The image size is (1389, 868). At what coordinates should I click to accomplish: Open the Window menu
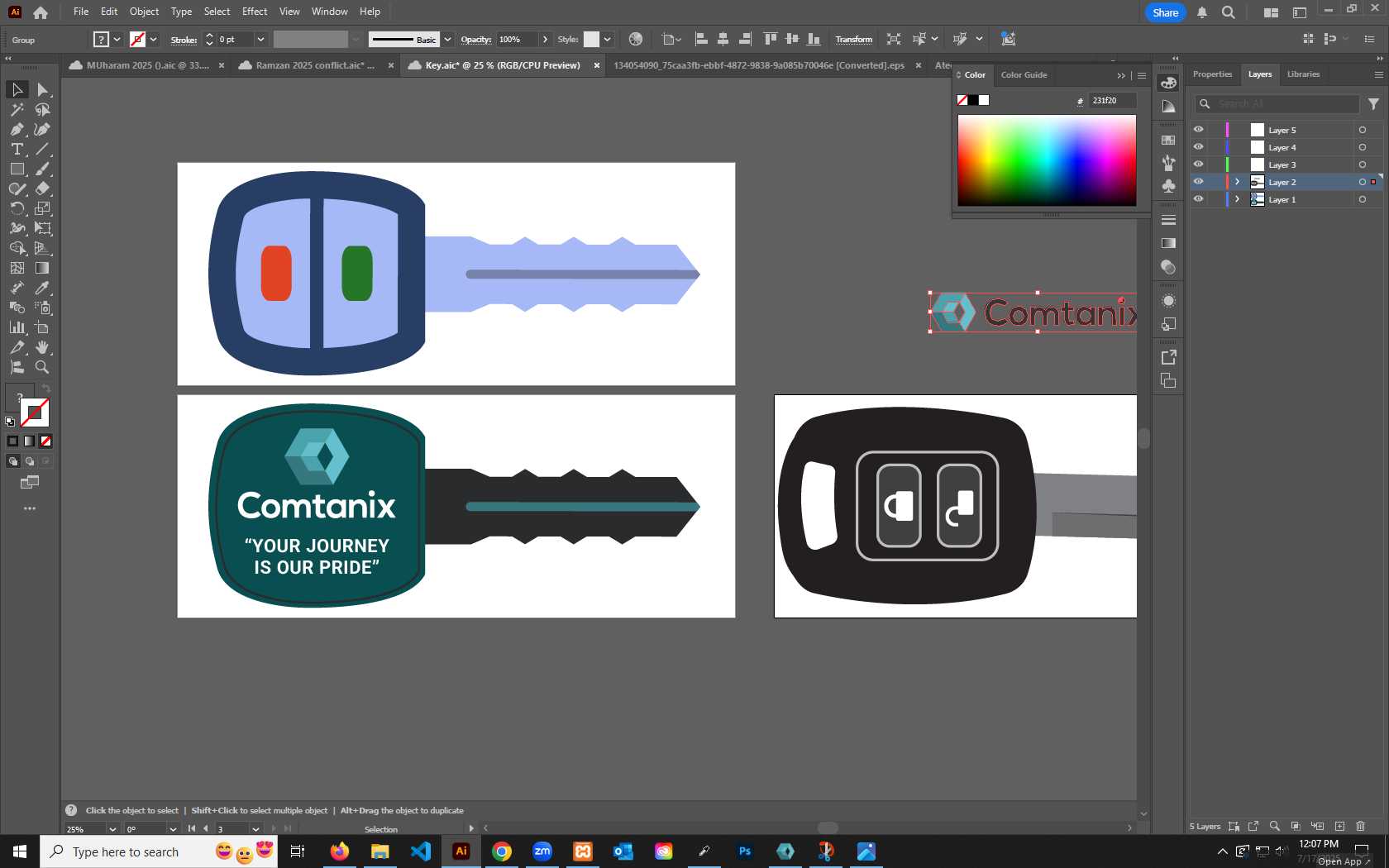click(329, 12)
